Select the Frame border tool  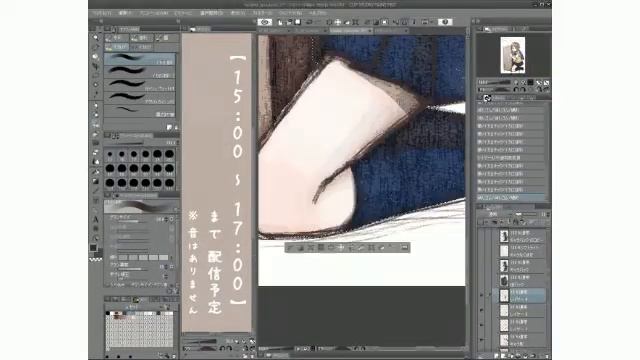(96, 200)
